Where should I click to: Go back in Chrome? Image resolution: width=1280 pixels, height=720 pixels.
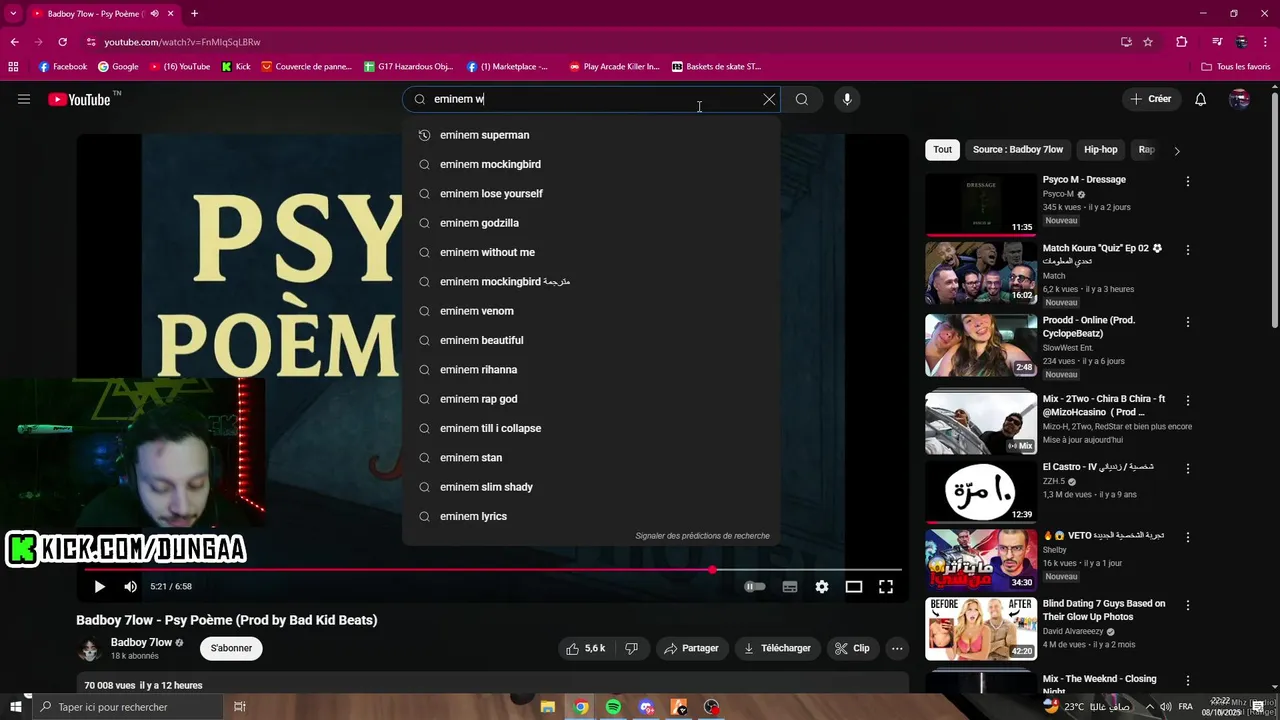(14, 42)
